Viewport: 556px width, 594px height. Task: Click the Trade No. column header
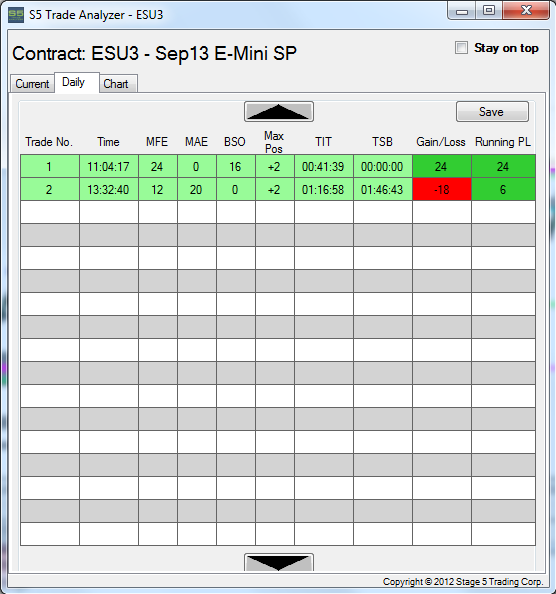pos(49,142)
